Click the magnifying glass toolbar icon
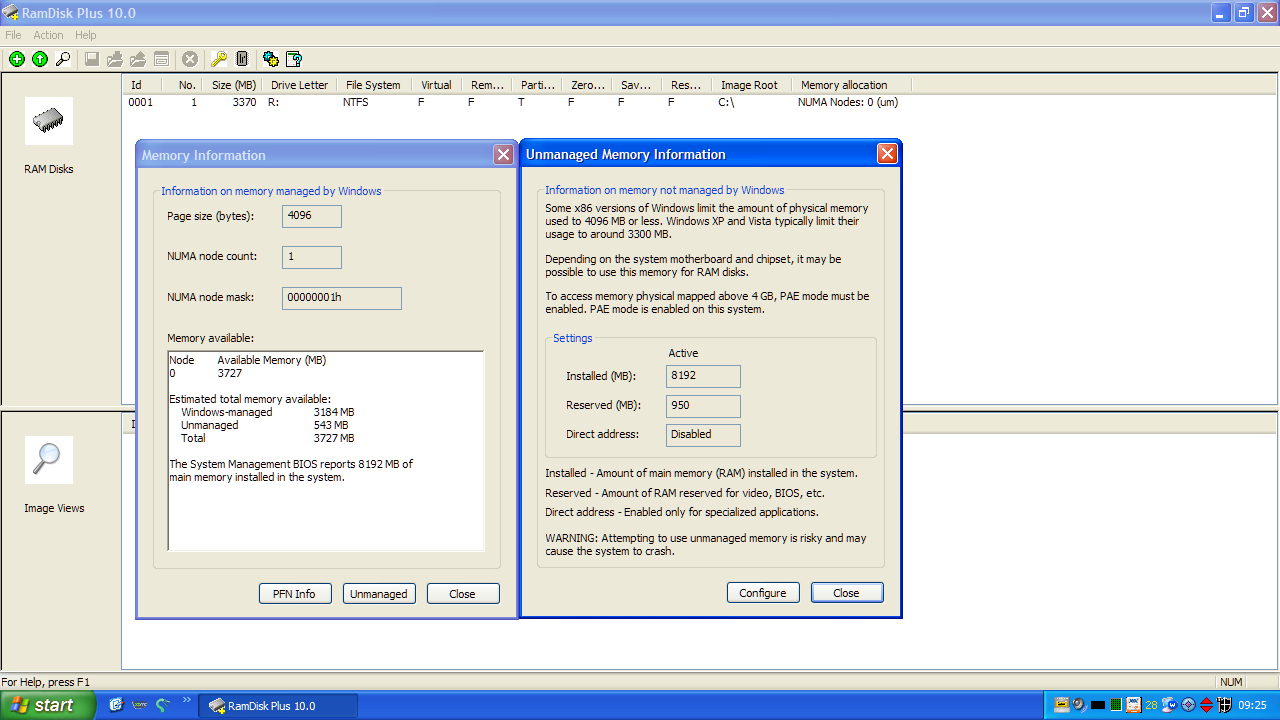This screenshot has width=1280, height=720. pos(63,59)
